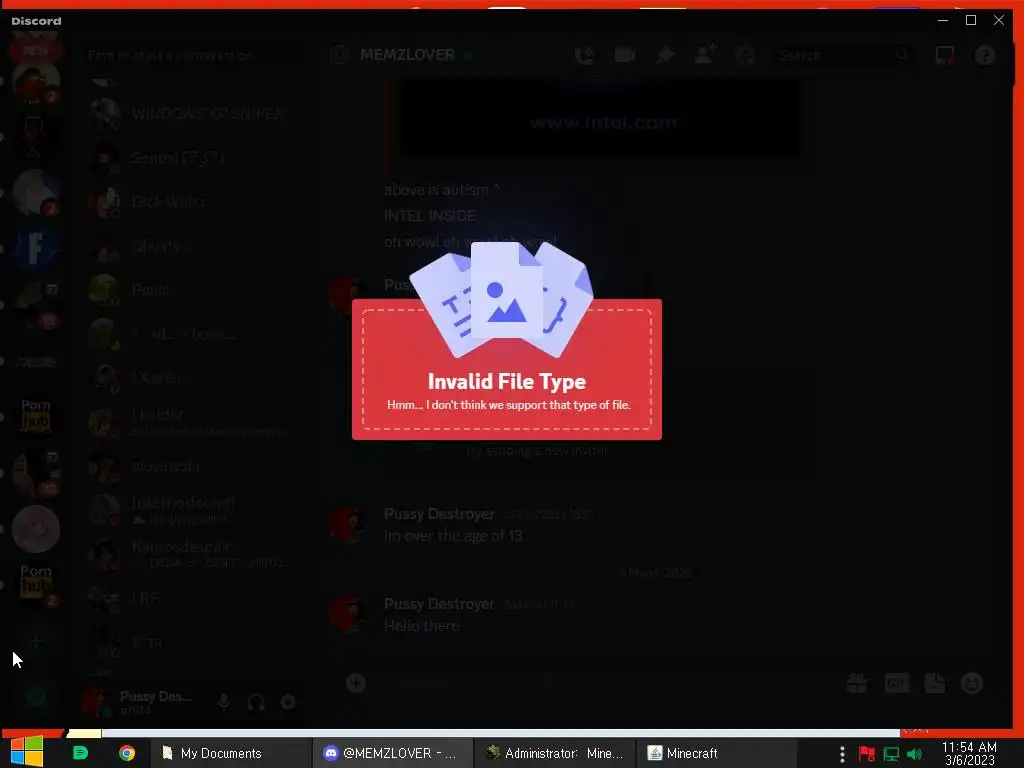This screenshot has width=1024, height=768.
Task: Switch to My Documents taskbar window
Action: (x=229, y=753)
